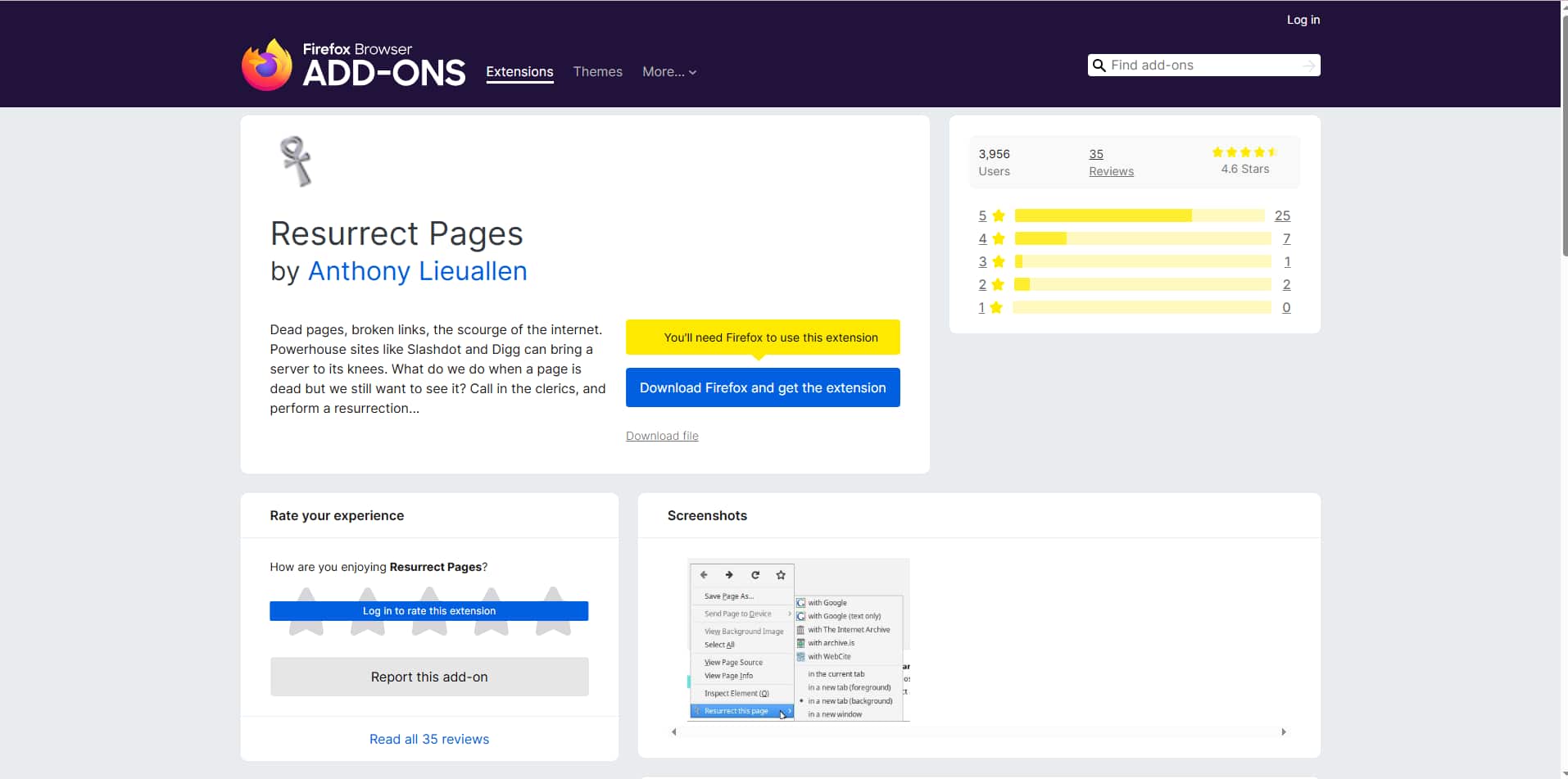Open Read all 35 reviews link

[x=428, y=739]
